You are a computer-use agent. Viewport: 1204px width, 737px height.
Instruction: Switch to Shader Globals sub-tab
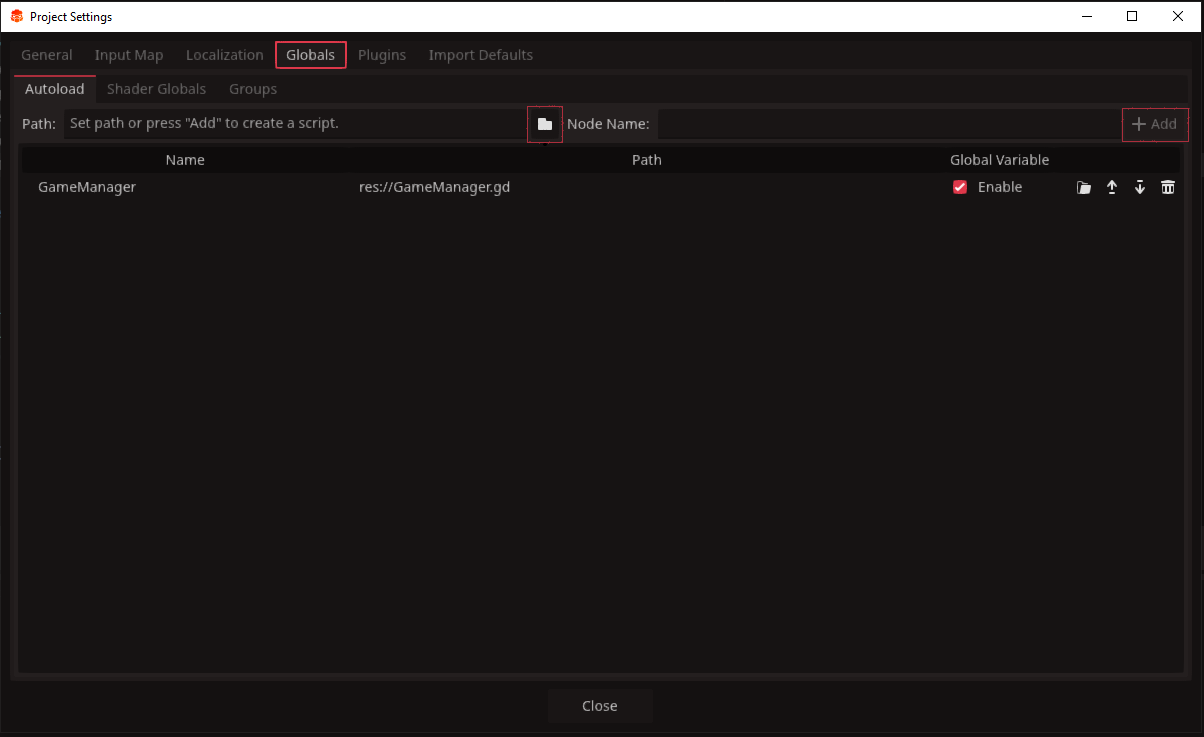tap(157, 89)
